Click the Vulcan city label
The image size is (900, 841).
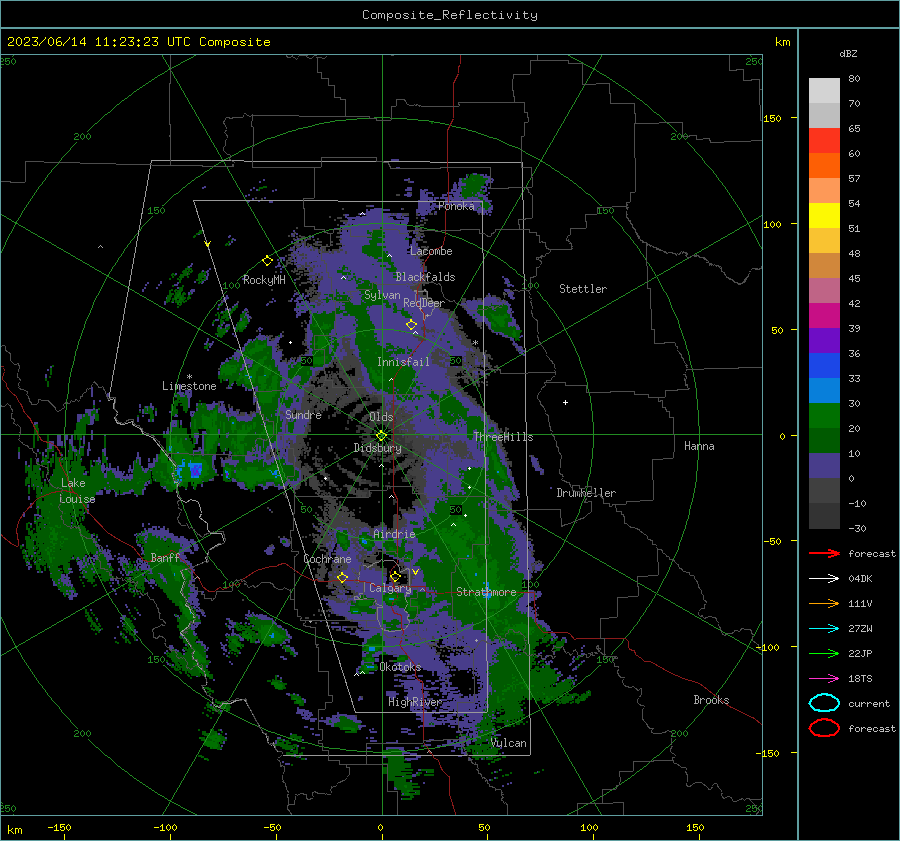(508, 743)
